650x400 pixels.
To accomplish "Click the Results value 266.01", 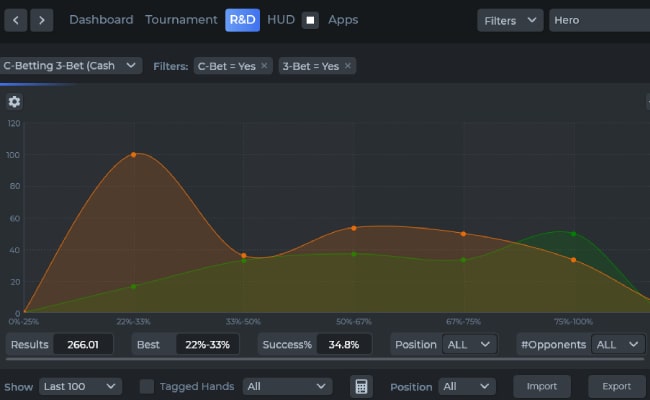I will (x=83, y=344).
